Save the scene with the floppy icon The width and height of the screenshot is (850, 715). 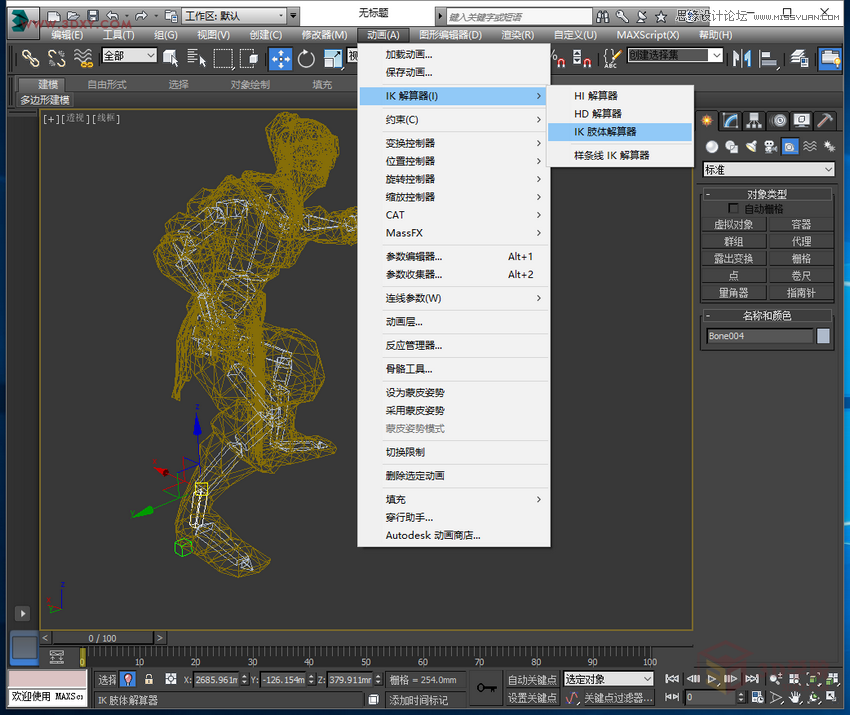[93, 16]
